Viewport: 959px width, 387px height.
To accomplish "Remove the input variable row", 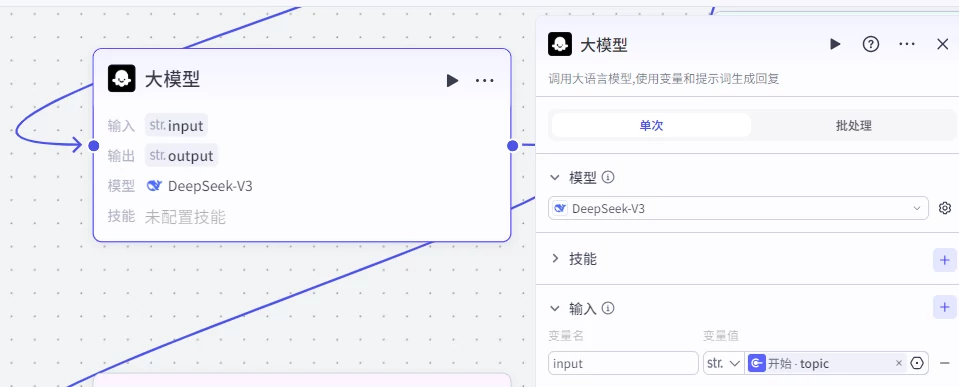I will 944,363.
